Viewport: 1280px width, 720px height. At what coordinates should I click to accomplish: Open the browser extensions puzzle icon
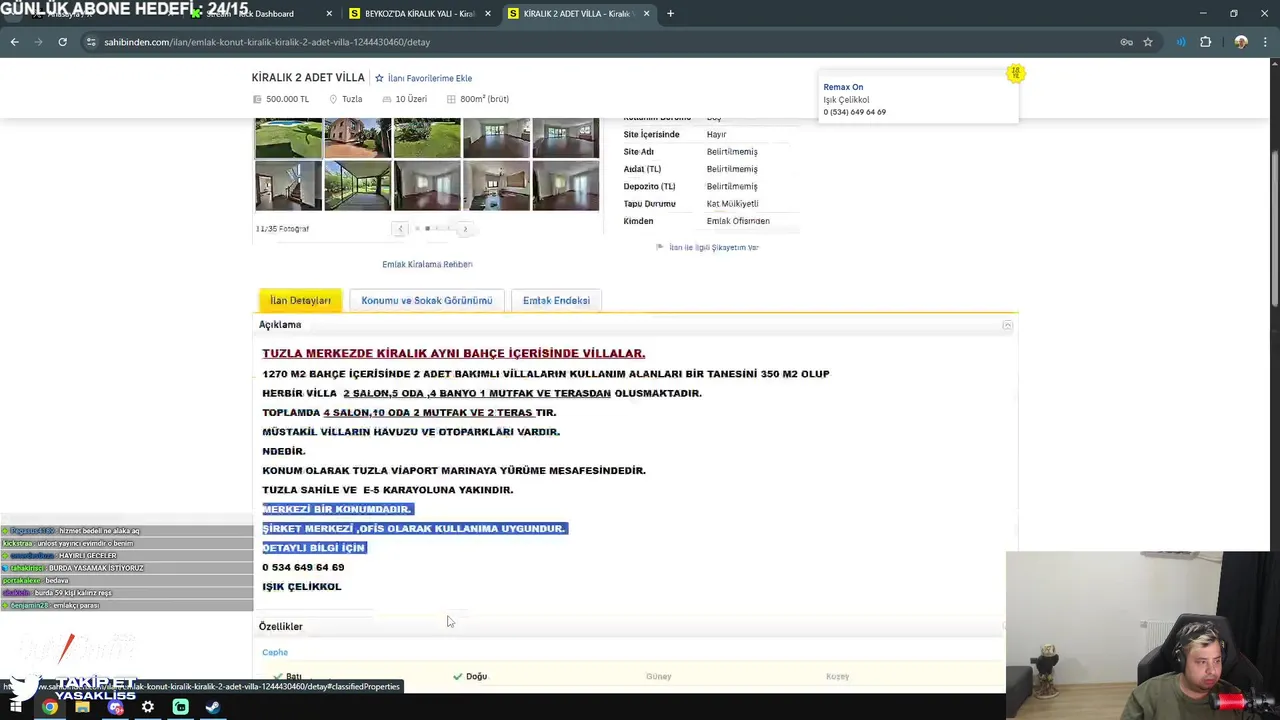1205,42
